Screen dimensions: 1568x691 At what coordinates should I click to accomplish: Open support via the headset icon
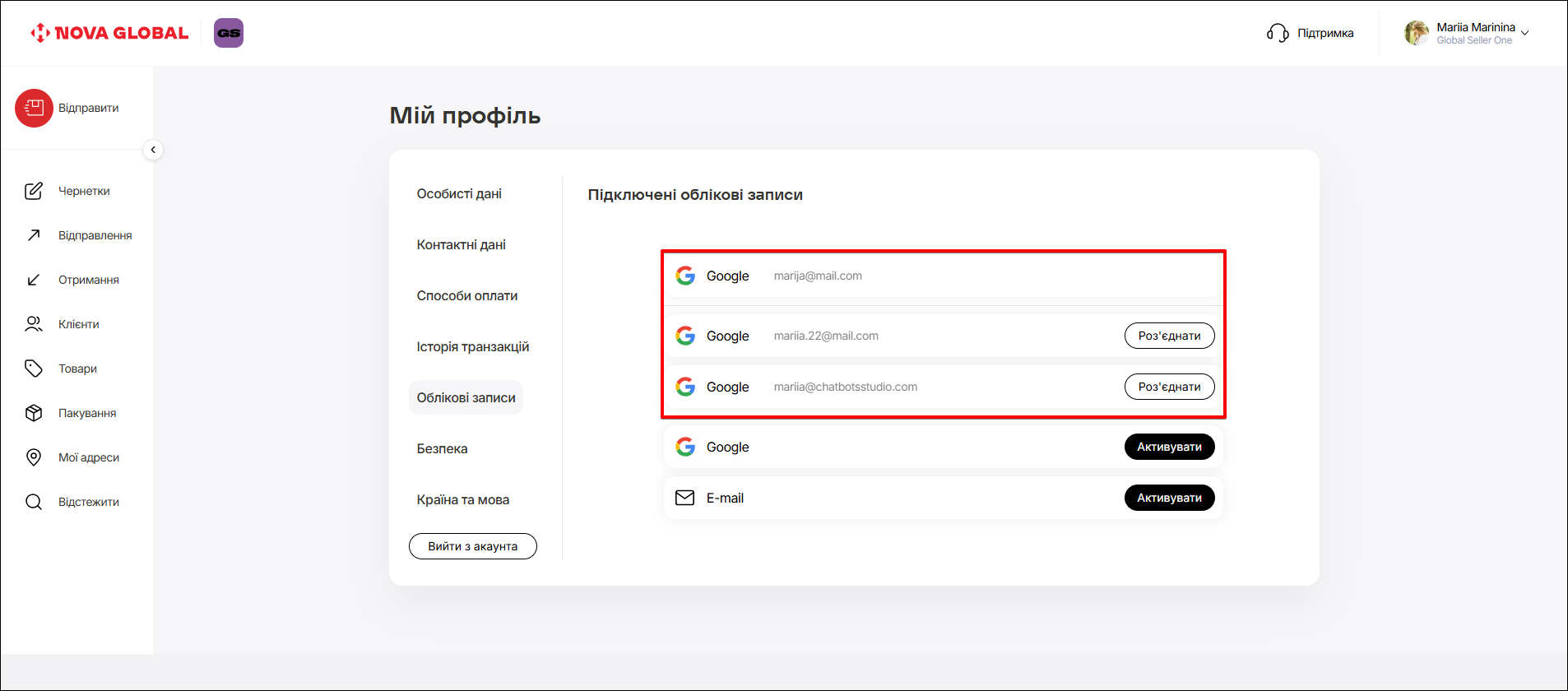(x=1278, y=33)
